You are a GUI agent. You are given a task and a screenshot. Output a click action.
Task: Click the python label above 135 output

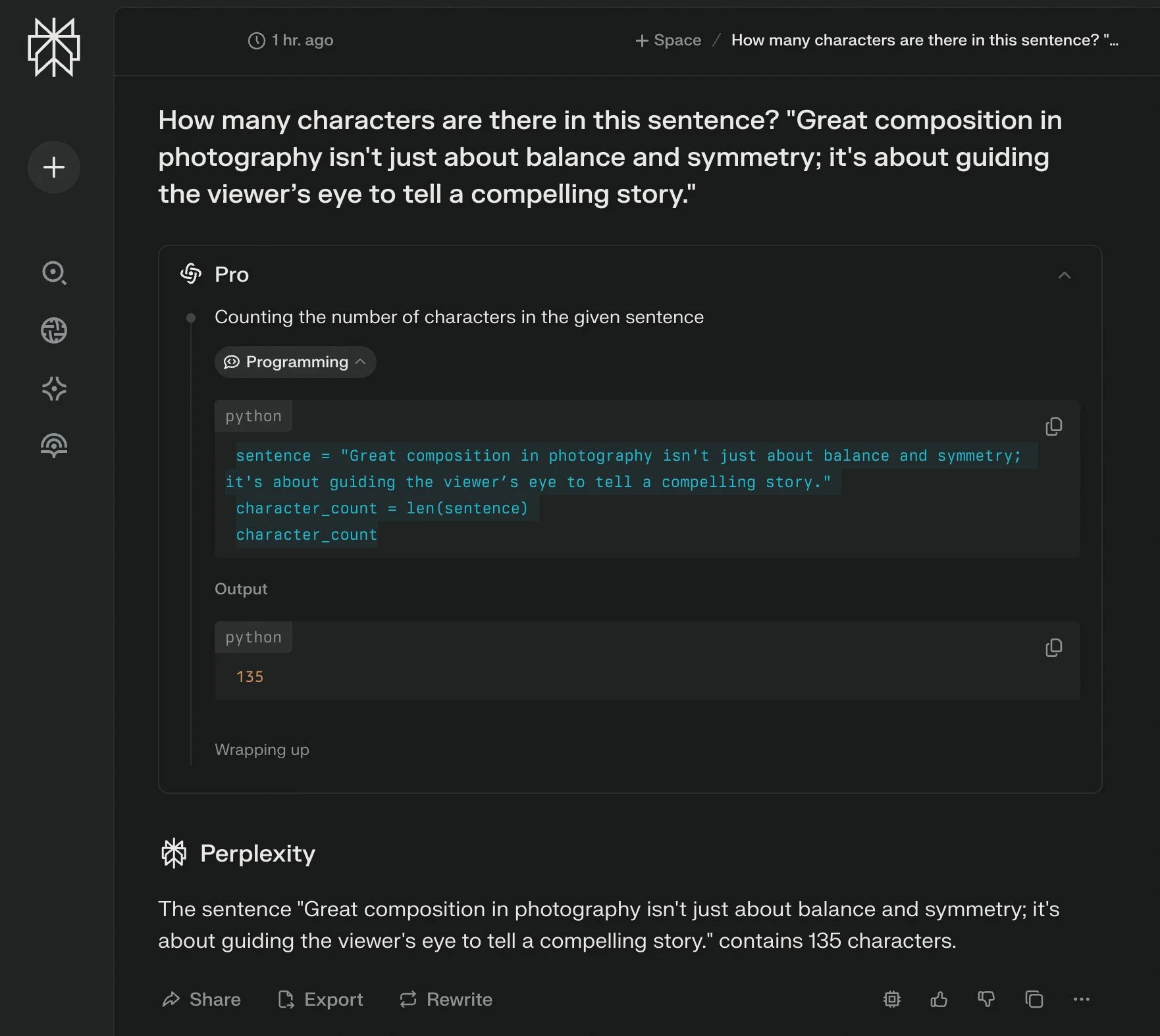pos(253,637)
